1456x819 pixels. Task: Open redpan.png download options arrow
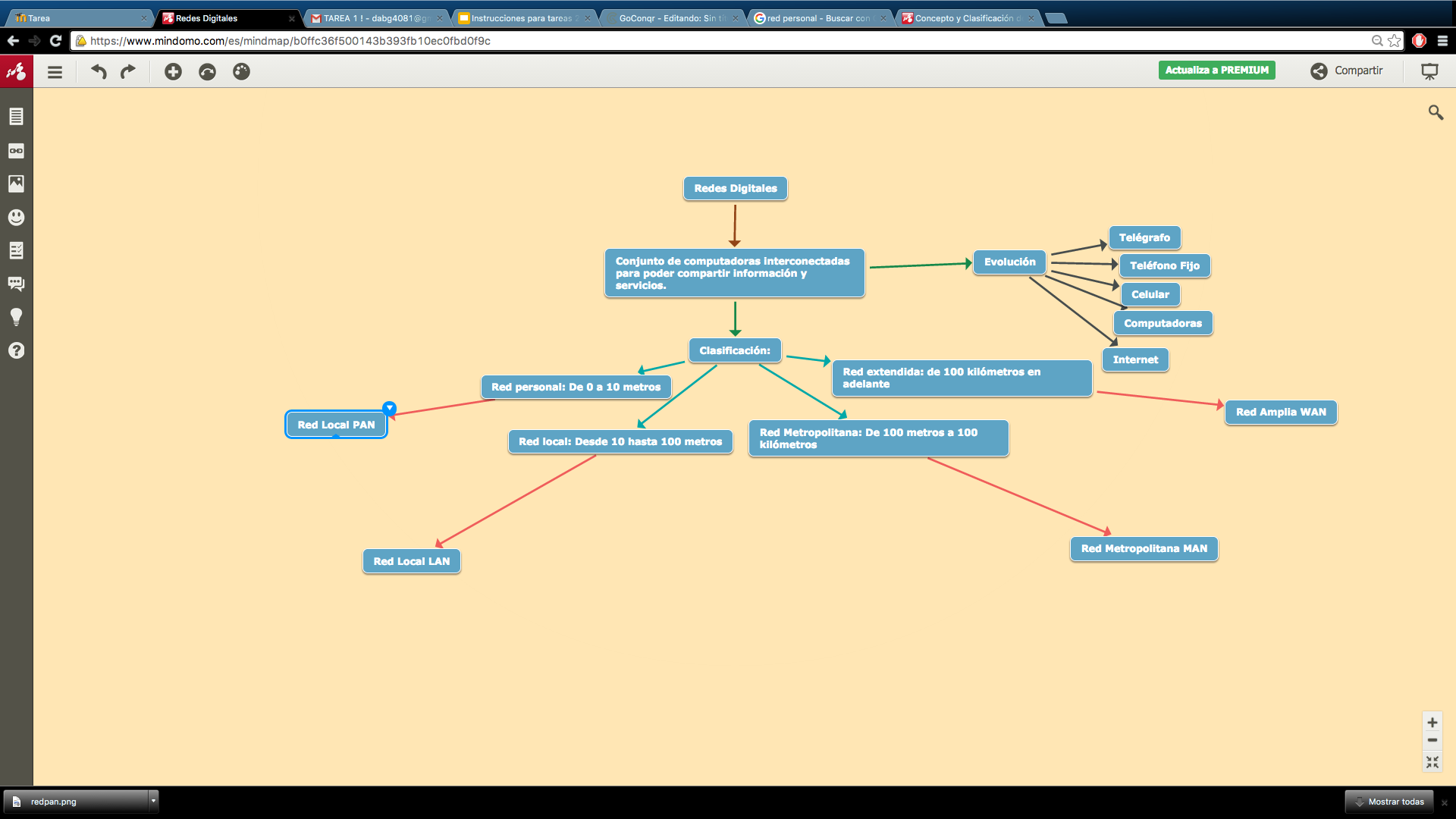[x=153, y=801]
